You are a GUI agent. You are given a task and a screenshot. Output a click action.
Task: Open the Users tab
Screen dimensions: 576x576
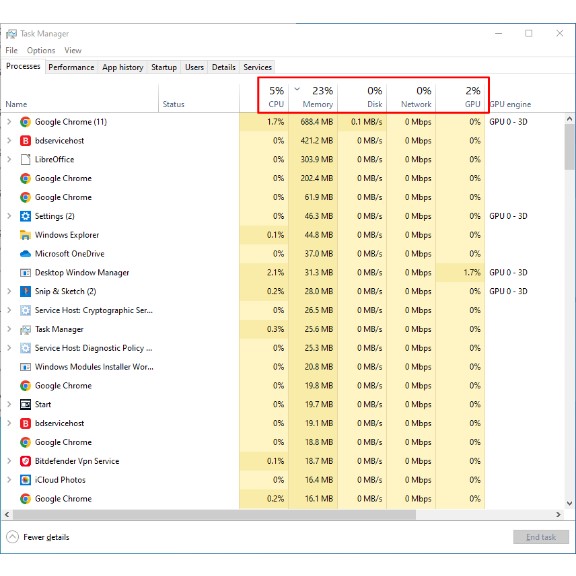194,67
